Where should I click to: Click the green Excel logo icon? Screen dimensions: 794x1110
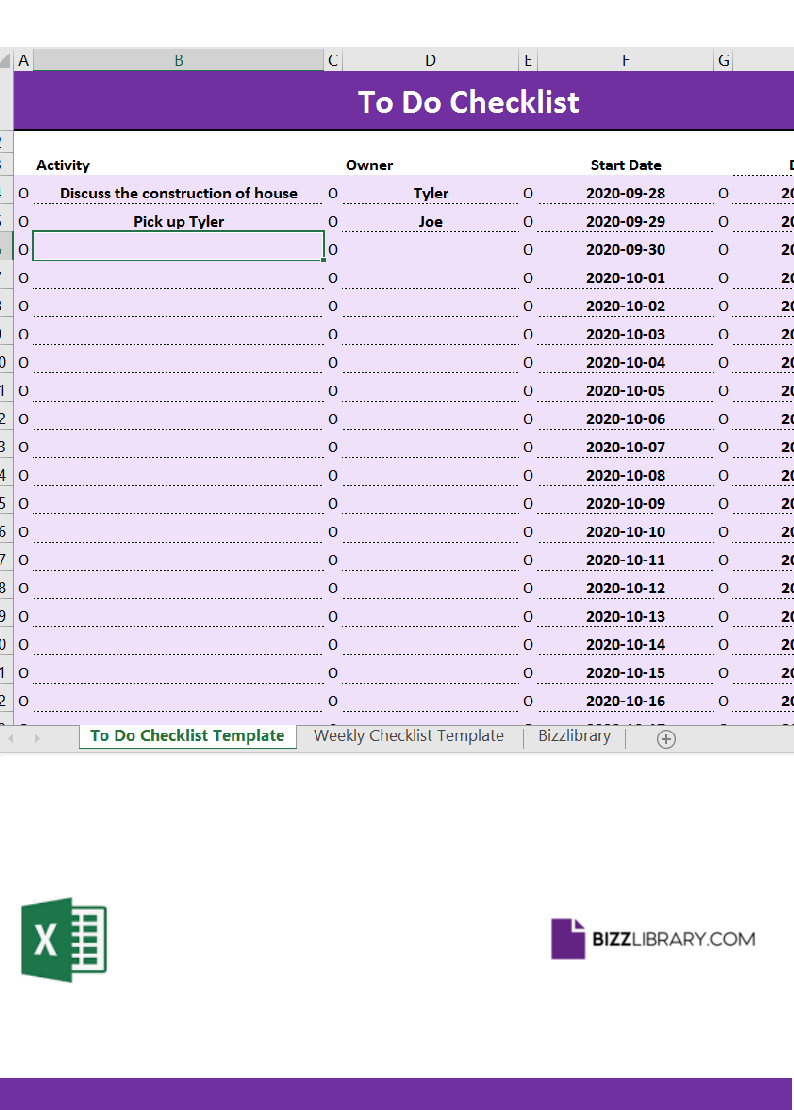click(x=64, y=939)
